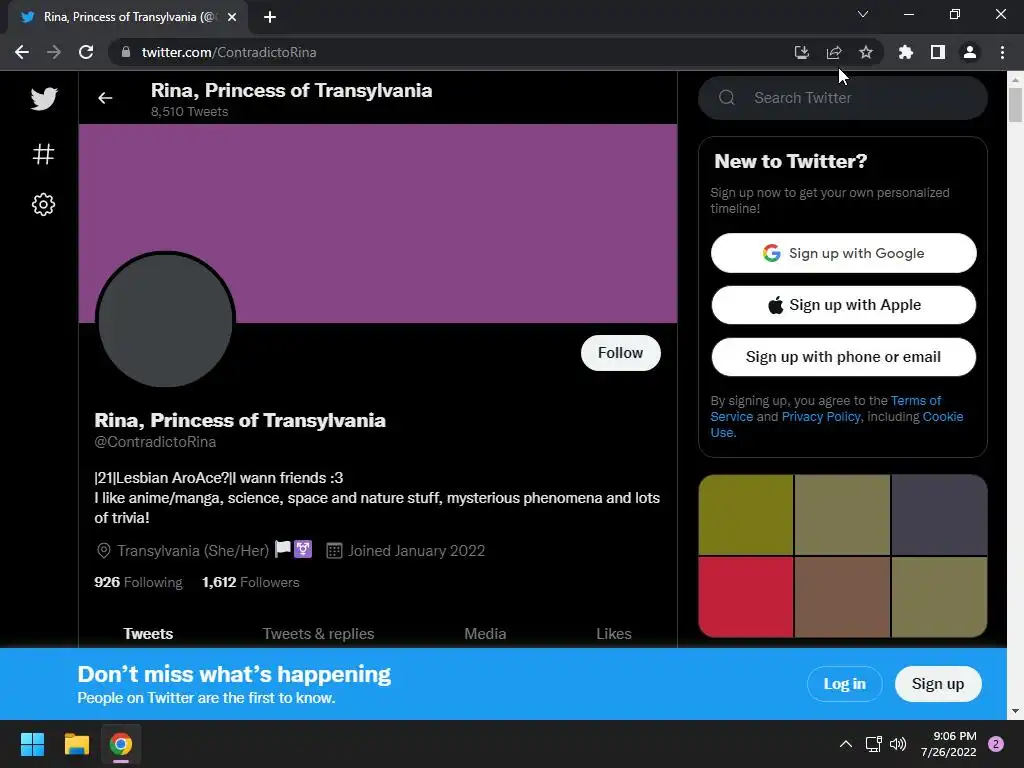The height and width of the screenshot is (768, 1024).
Task: Open the brown bottom-middle media thumbnail
Action: 842,597
